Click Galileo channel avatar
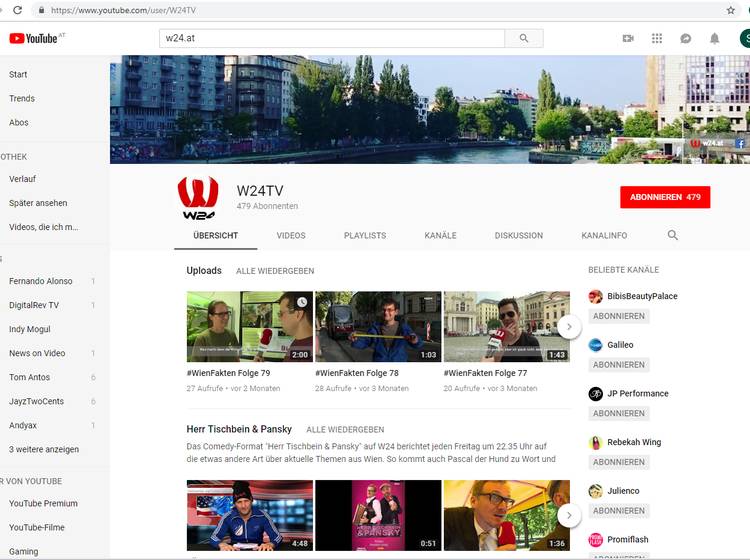 pos(596,345)
